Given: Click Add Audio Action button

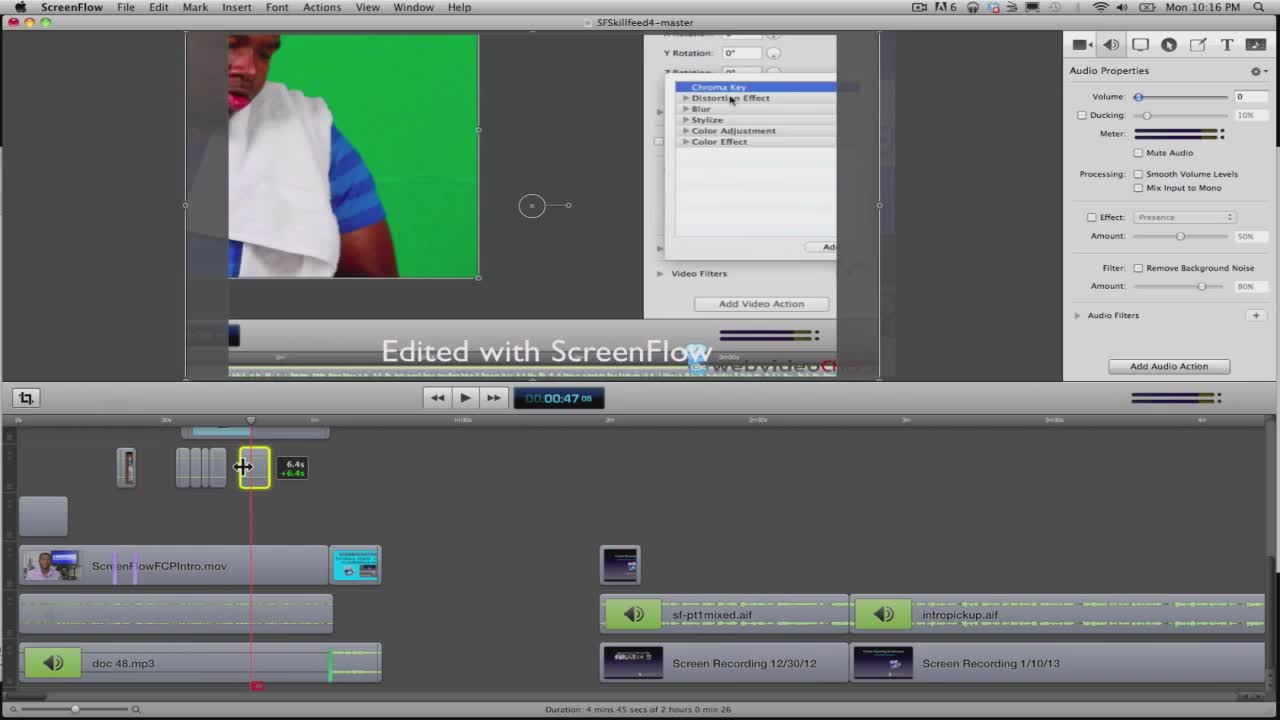Looking at the screenshot, I should [1169, 366].
